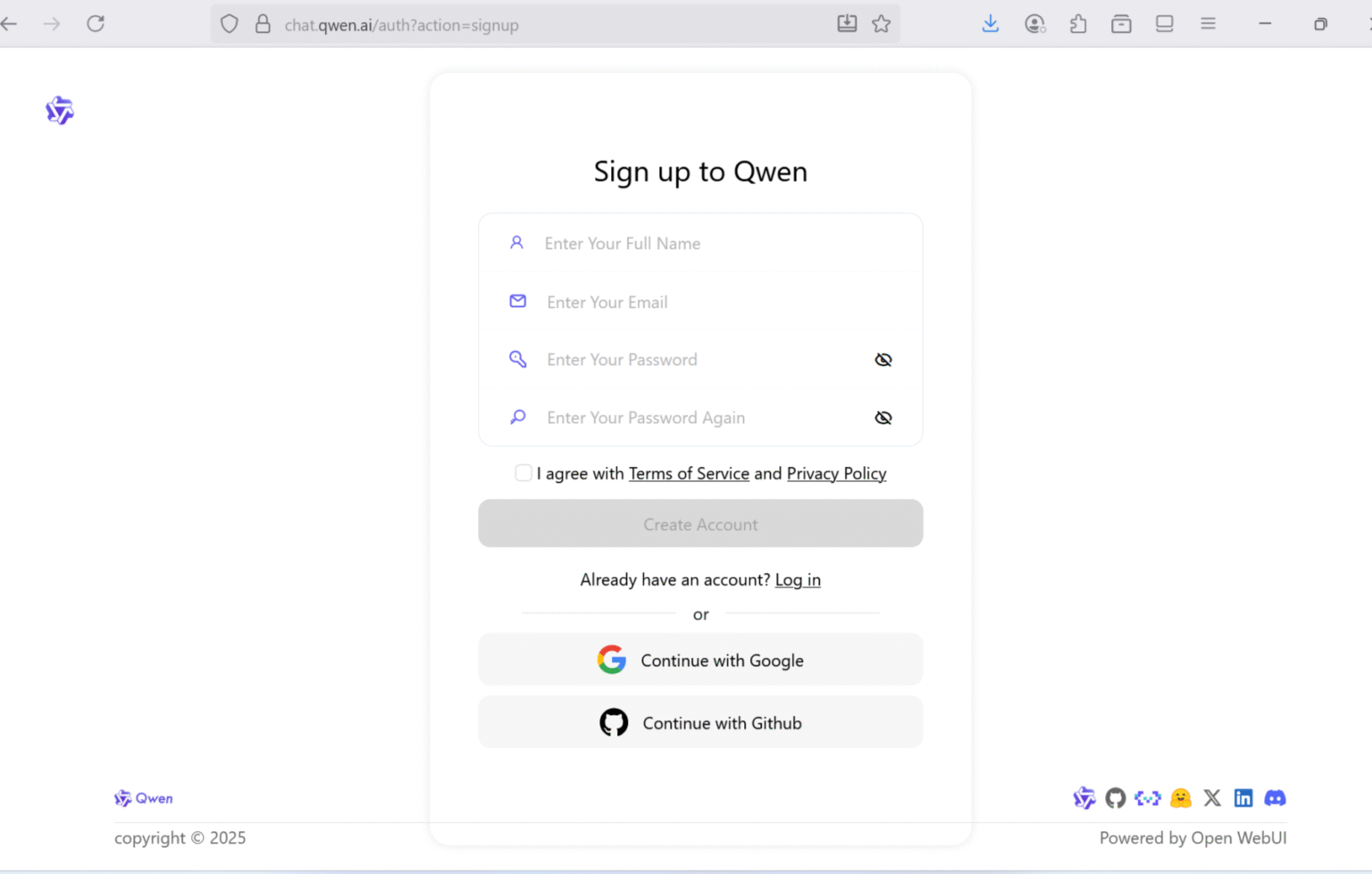Open the browser application menu
This screenshot has width=1372, height=874.
pos(1208,23)
